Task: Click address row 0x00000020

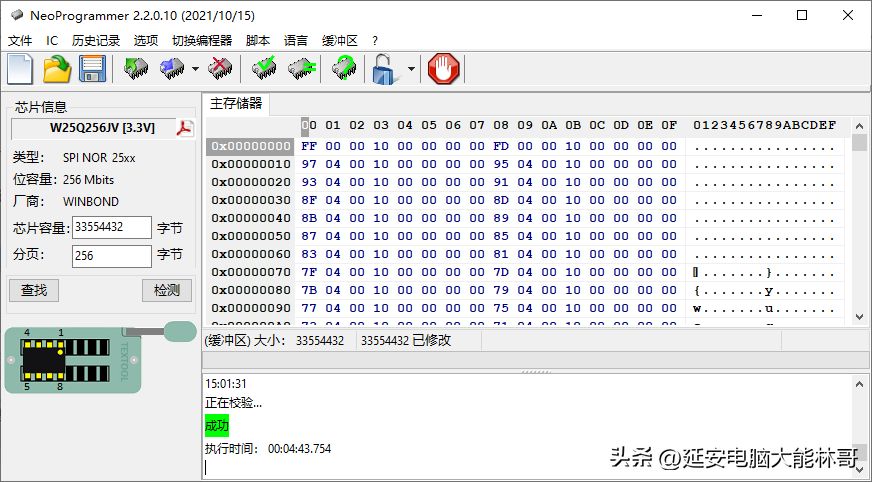Action: tap(251, 182)
